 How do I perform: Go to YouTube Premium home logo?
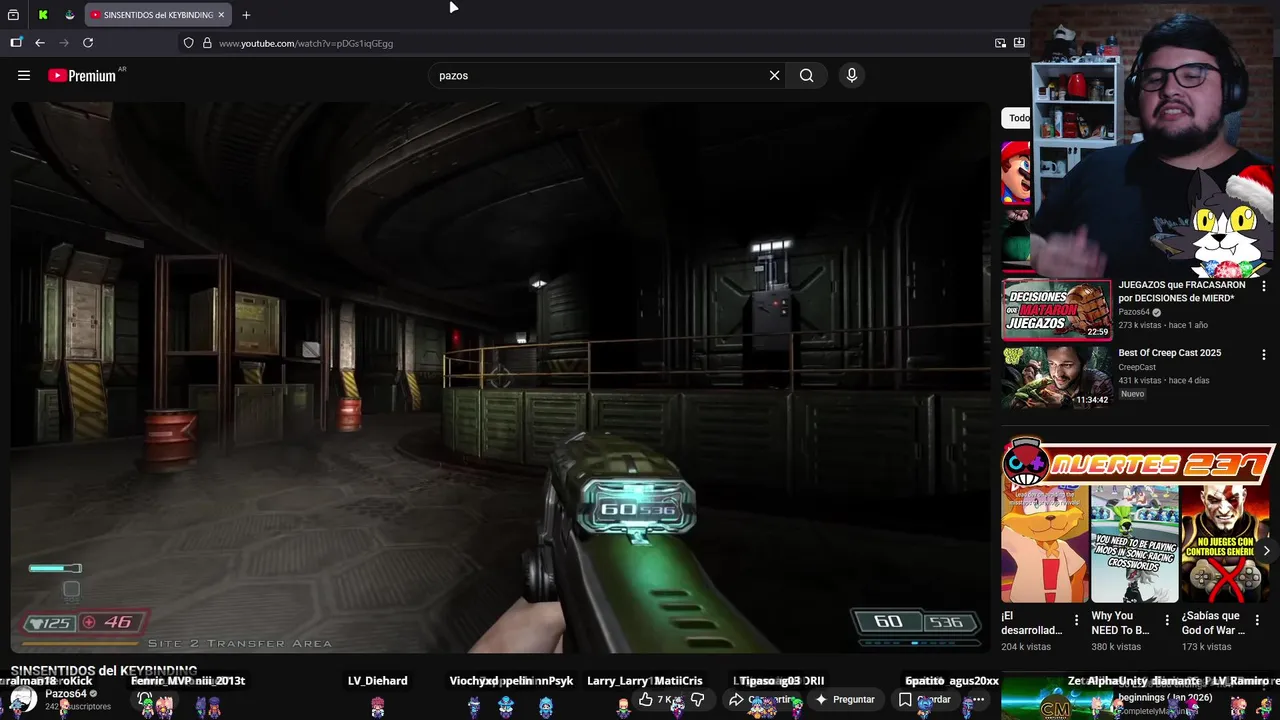(82, 75)
